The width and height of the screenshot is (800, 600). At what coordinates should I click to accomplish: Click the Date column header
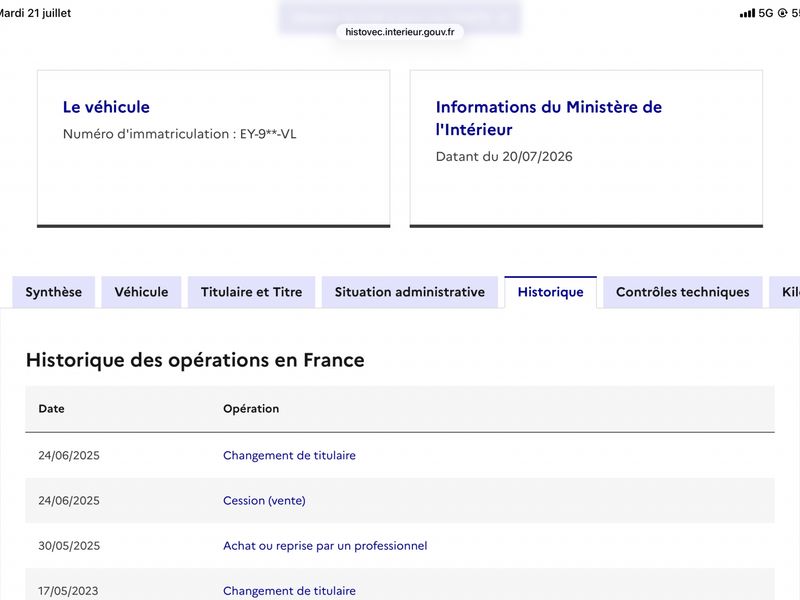pos(51,409)
